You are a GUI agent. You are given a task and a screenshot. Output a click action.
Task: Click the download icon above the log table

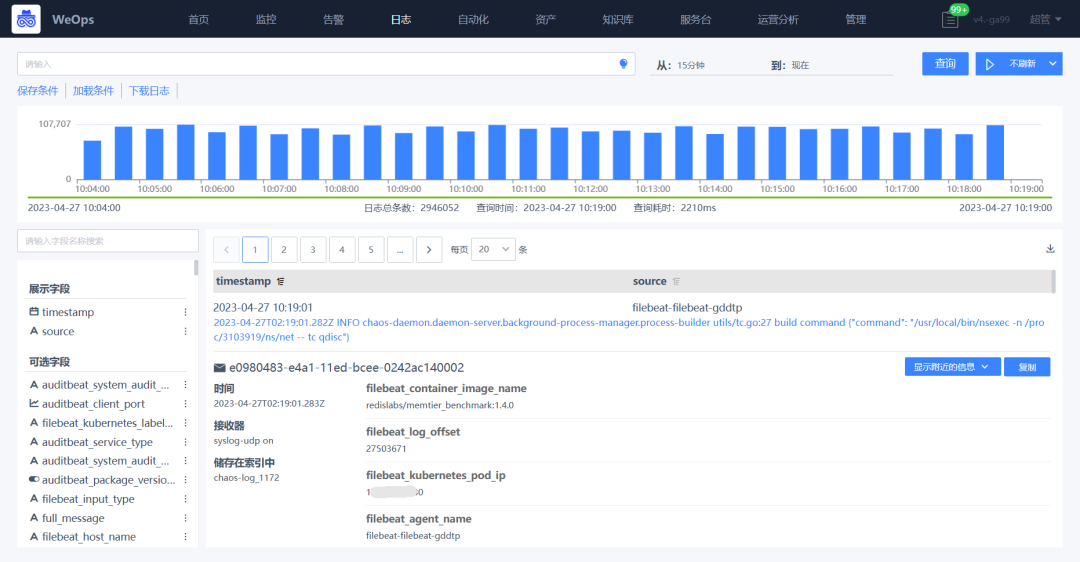point(1050,249)
